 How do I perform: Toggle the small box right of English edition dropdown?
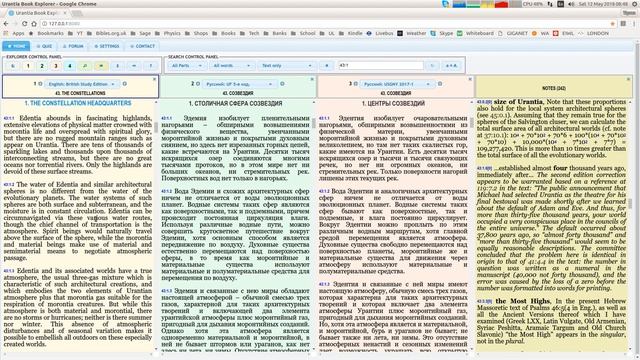coord(124,84)
